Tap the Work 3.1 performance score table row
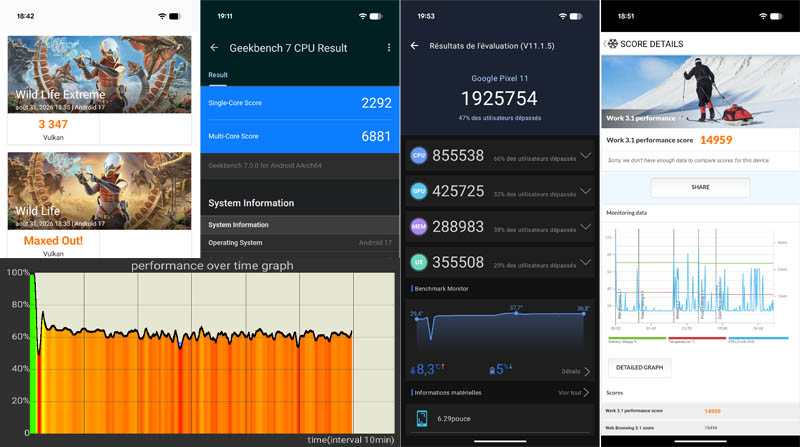The image size is (800, 447). pos(700,411)
